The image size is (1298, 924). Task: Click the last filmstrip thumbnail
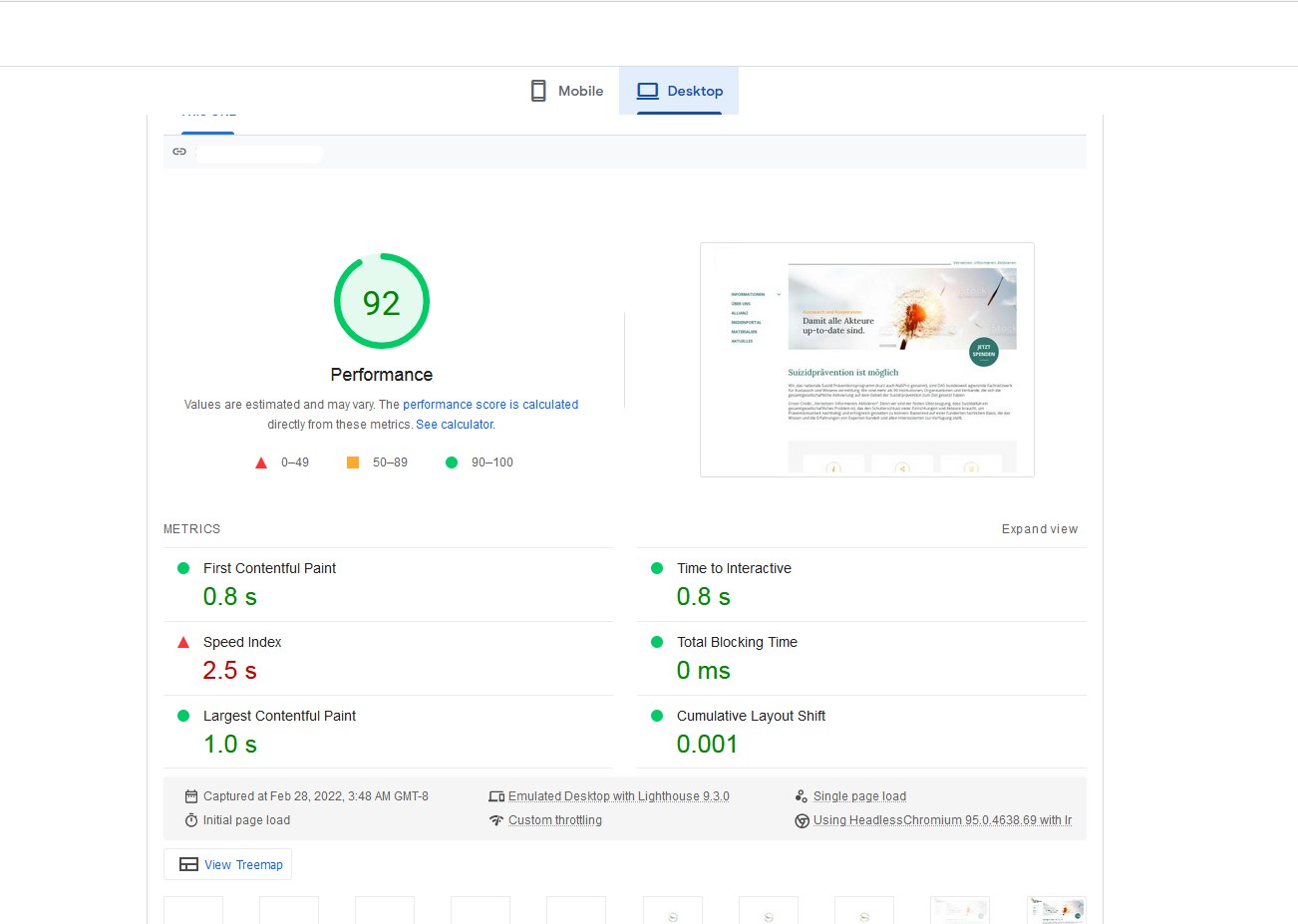coord(1056,910)
